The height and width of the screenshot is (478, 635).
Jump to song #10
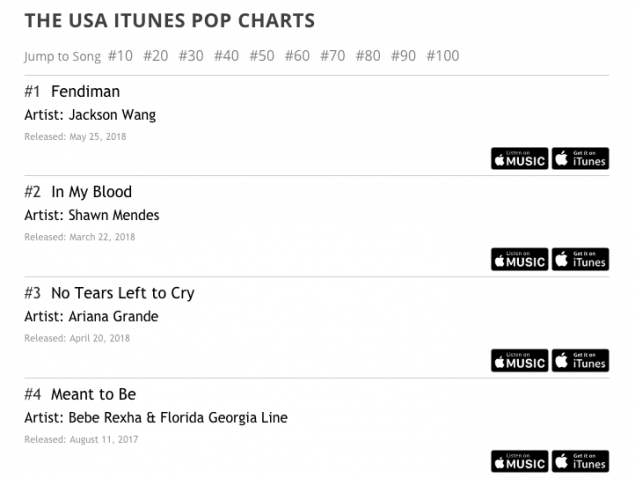[120, 56]
